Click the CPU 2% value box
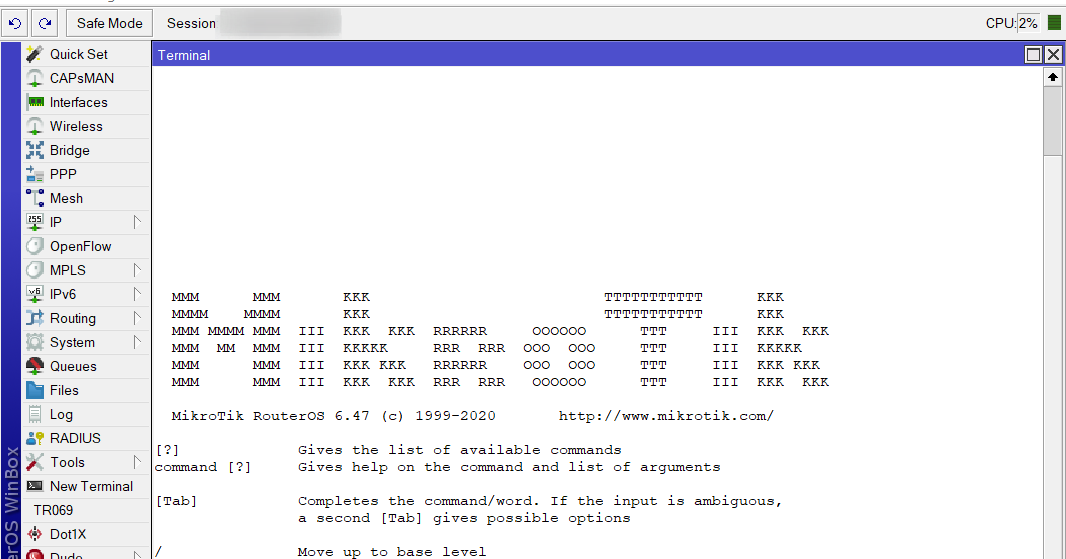 coord(1028,23)
